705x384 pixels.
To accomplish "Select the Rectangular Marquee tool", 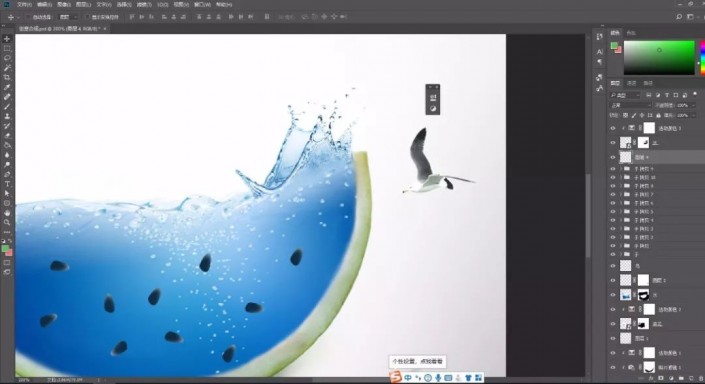I will (7, 49).
